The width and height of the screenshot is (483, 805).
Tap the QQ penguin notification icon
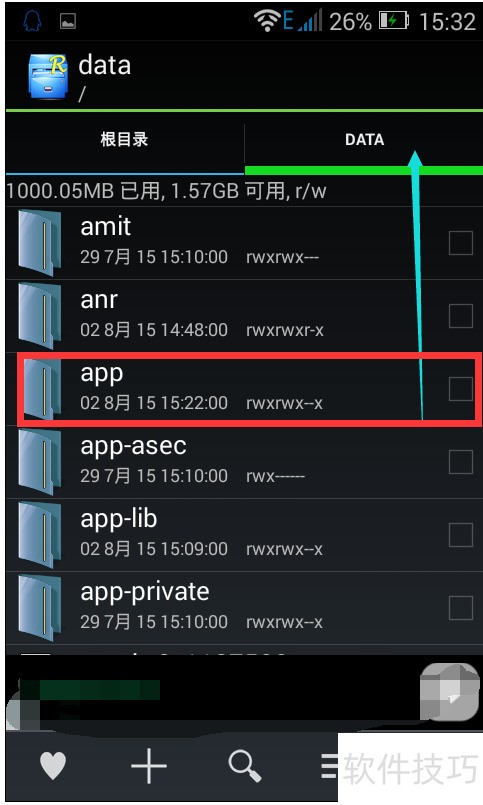[x=33, y=21]
